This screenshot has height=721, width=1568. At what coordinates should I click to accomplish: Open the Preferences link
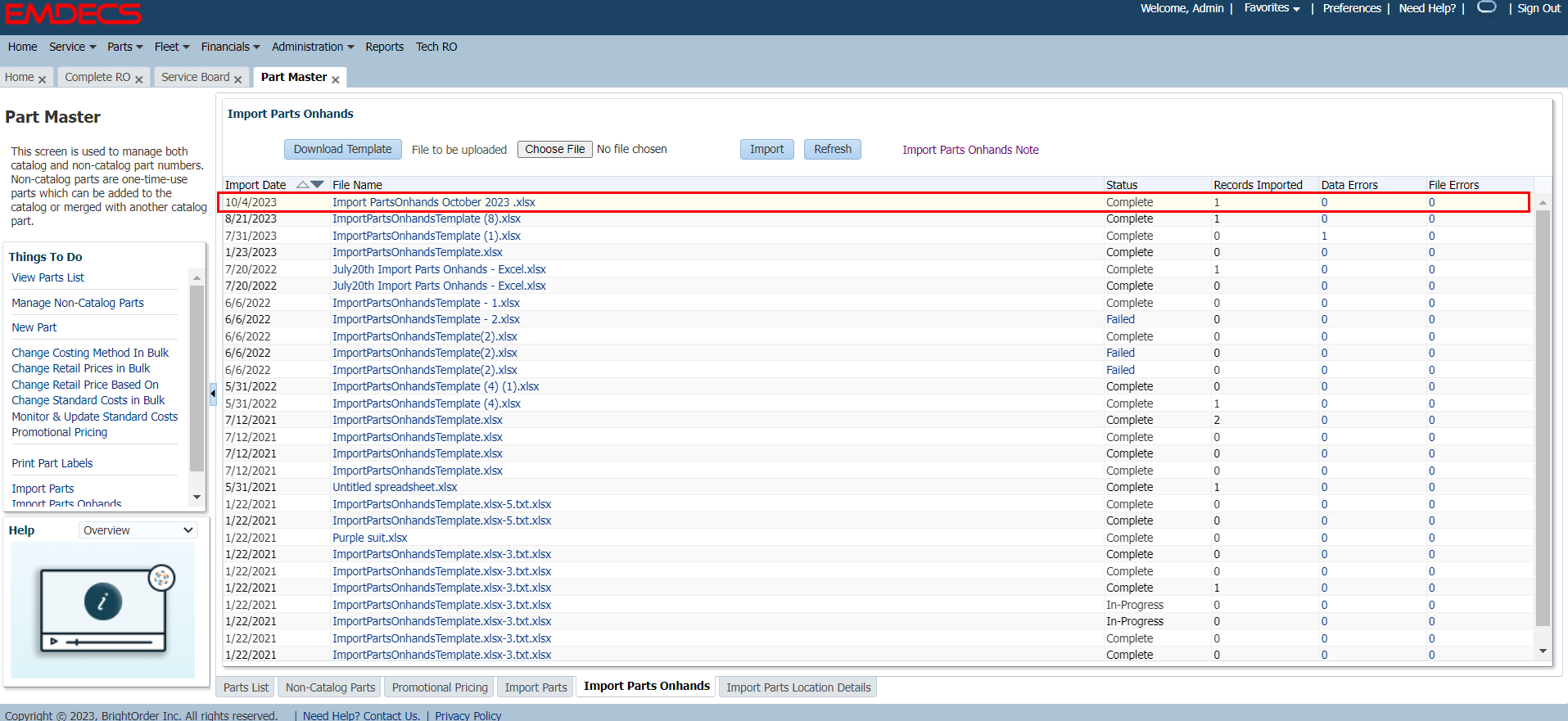[1352, 8]
